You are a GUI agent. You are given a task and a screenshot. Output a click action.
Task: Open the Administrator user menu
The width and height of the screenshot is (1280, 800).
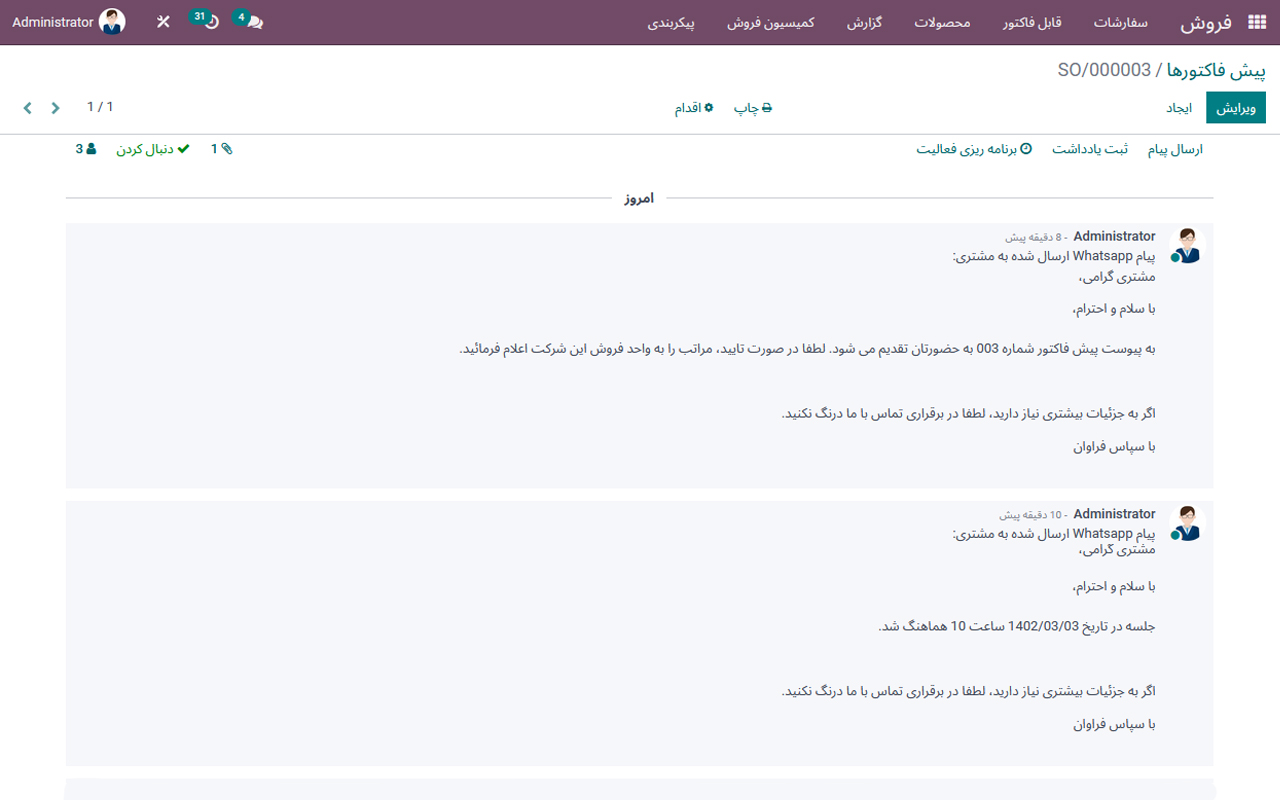pos(65,21)
